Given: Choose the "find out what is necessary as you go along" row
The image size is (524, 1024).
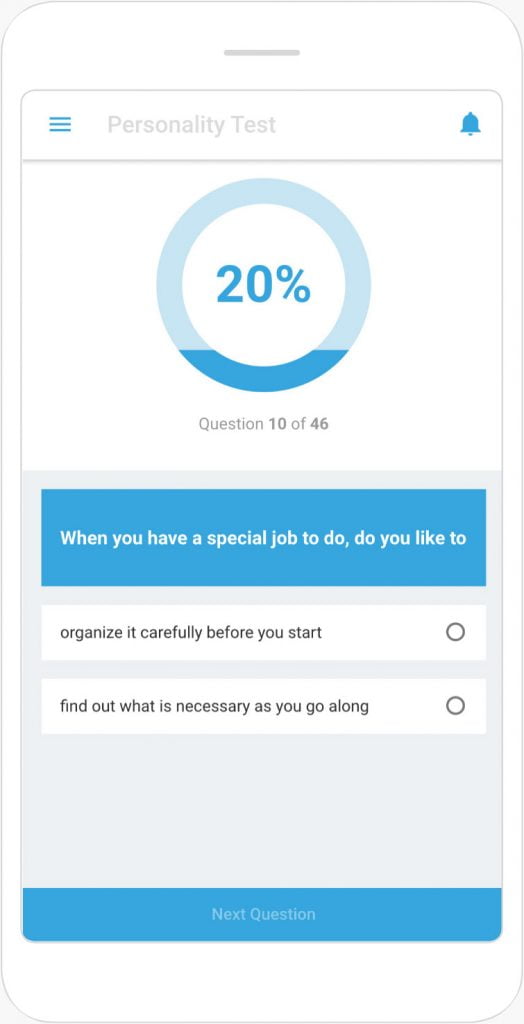Looking at the screenshot, I should tap(263, 706).
